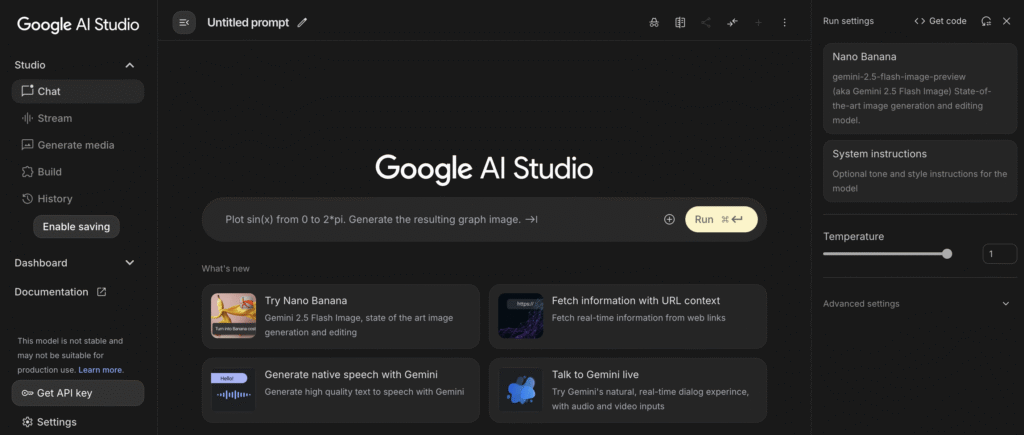1024x435 pixels.
Task: Open Documentation external link
Action: [x=60, y=292]
